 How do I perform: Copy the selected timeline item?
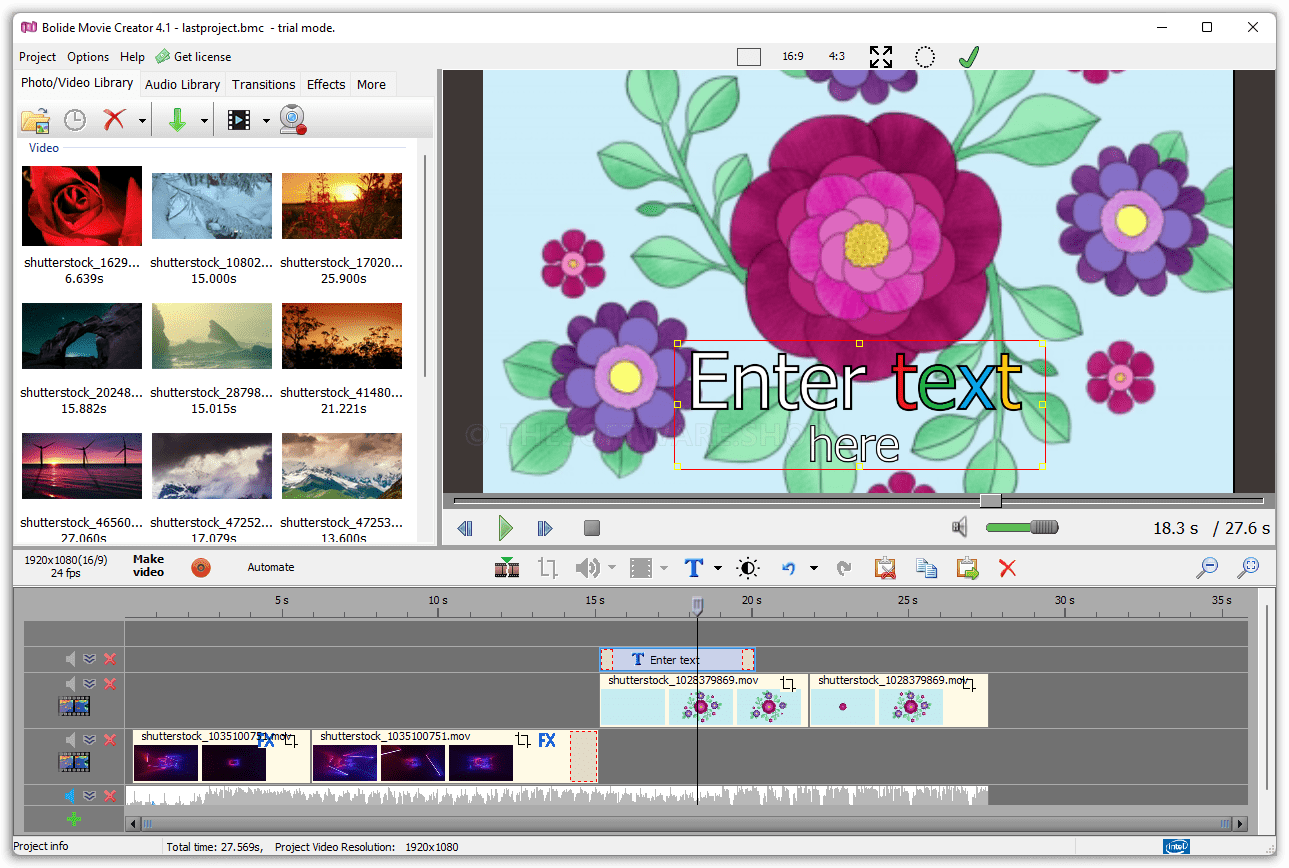click(927, 568)
